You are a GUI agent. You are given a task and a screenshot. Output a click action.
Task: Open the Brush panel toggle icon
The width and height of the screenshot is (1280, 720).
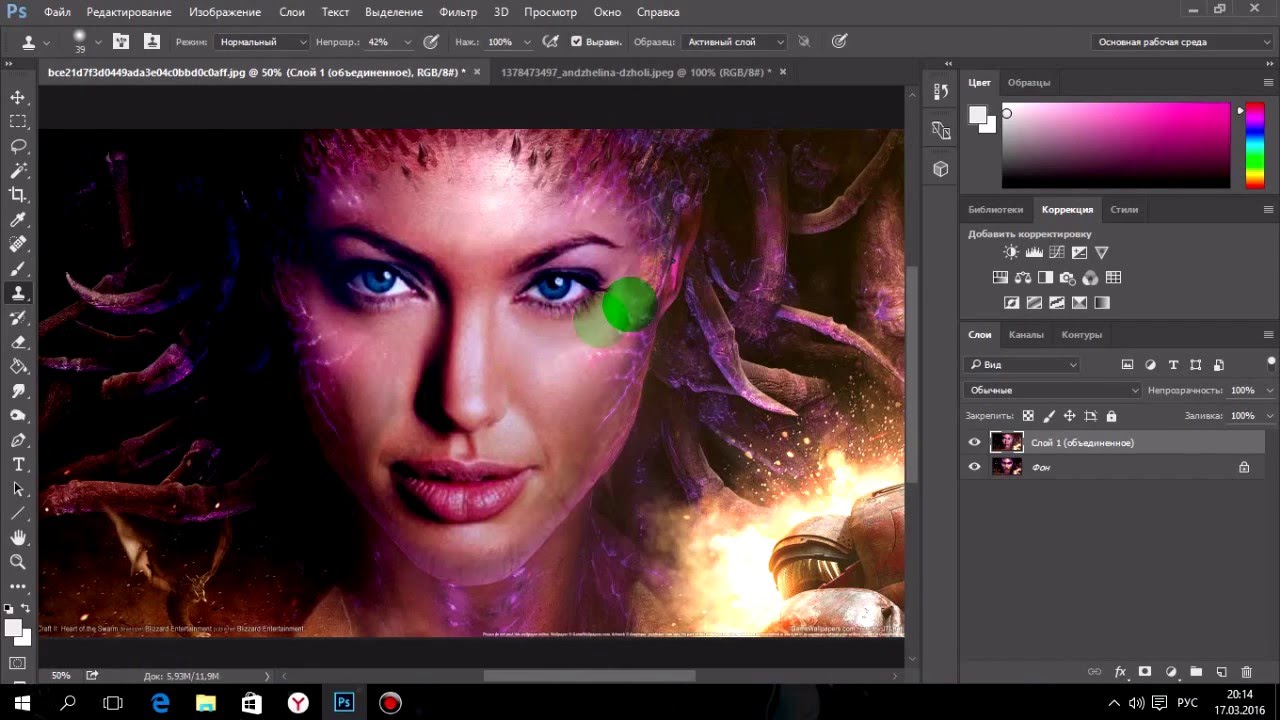[120, 42]
